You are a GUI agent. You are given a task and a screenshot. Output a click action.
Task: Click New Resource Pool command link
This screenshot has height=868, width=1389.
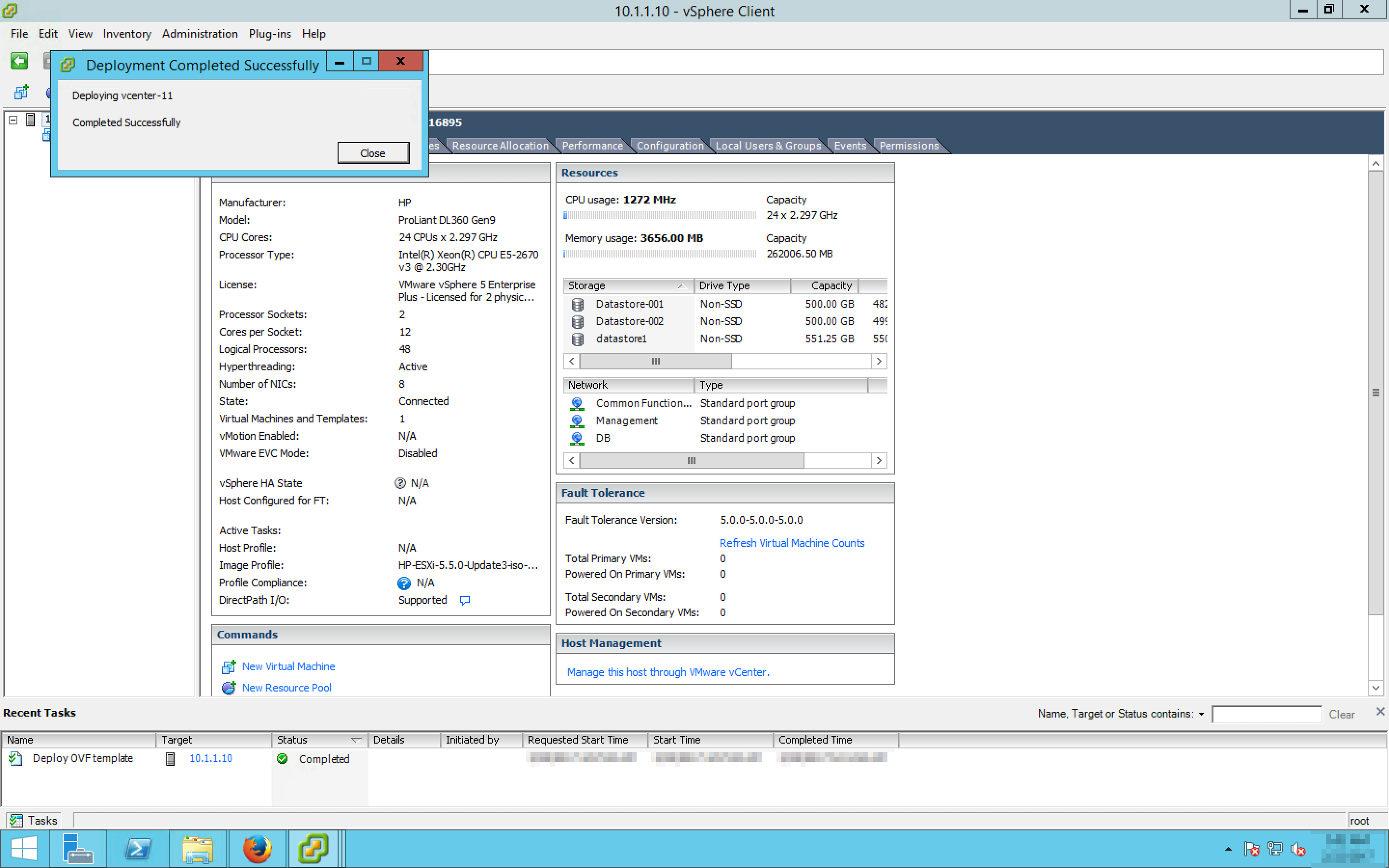[x=286, y=688]
